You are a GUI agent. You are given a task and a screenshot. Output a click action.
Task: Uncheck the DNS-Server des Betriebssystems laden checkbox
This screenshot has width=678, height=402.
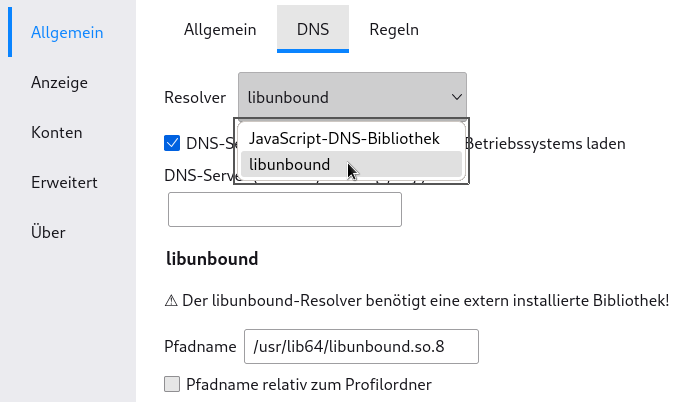[x=172, y=143]
